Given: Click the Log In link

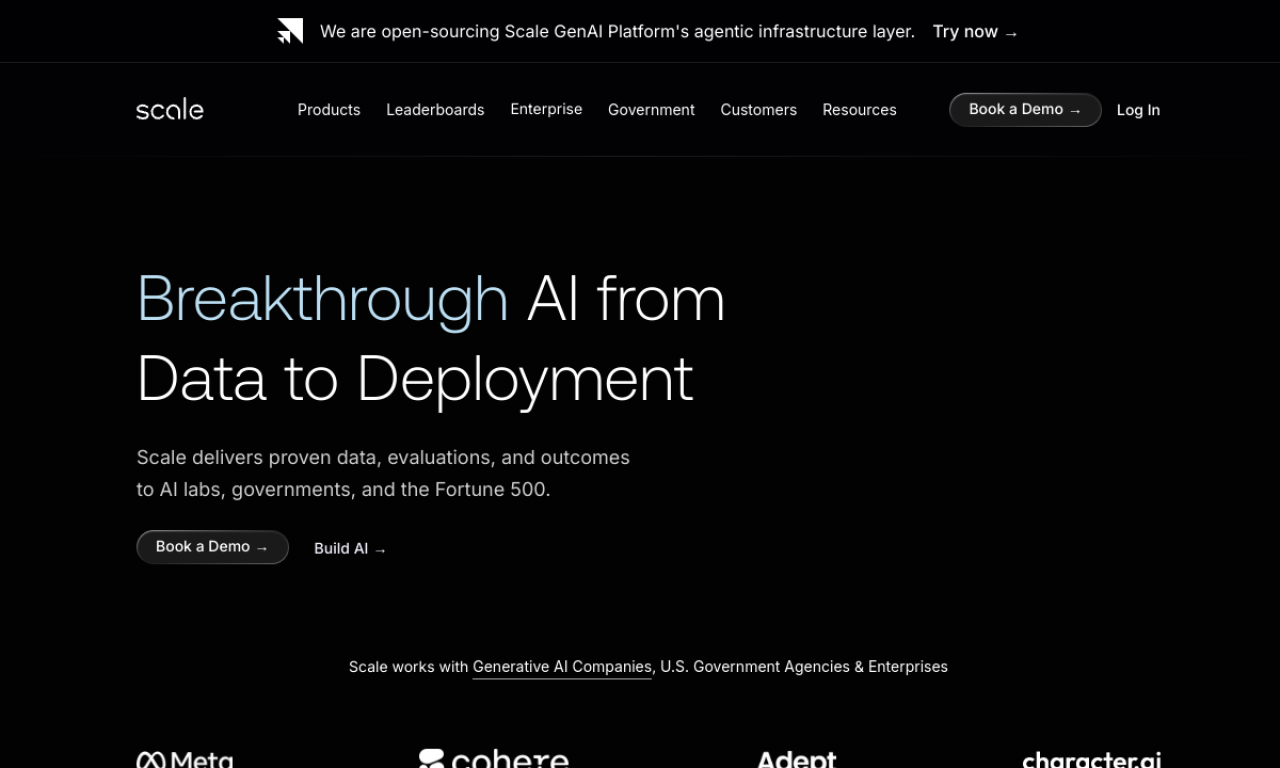Looking at the screenshot, I should tap(1138, 110).
